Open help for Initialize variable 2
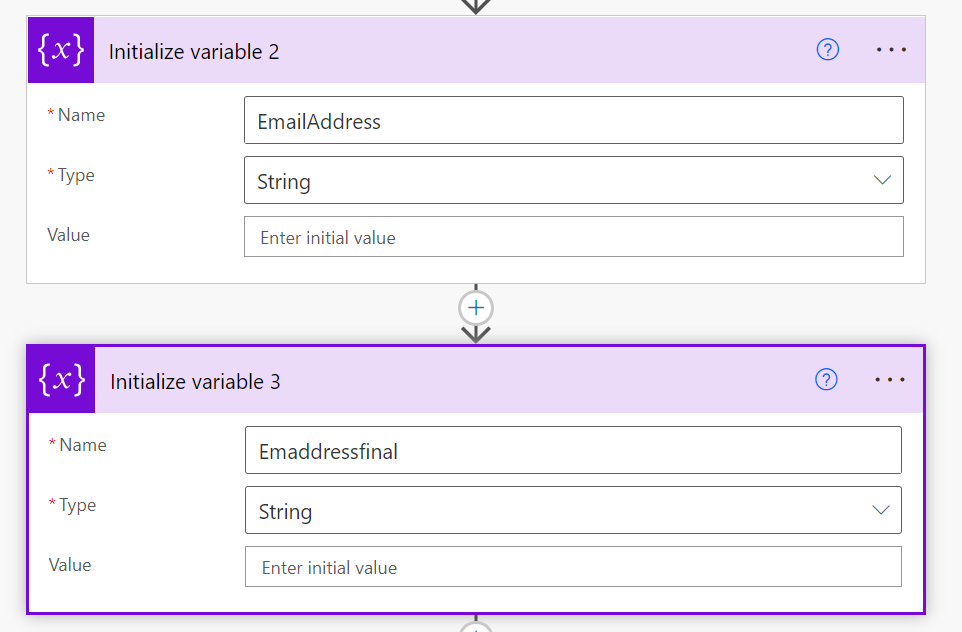962x632 pixels. pyautogui.click(x=828, y=50)
